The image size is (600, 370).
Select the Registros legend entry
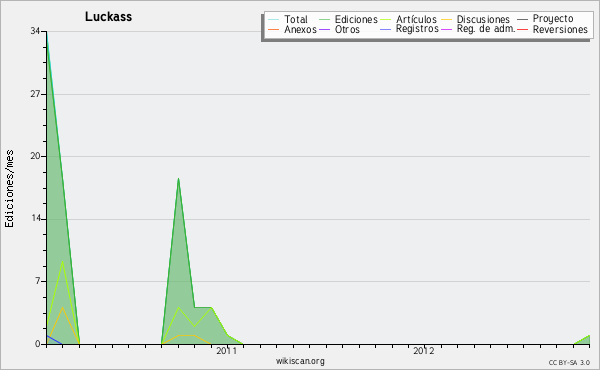[417, 29]
